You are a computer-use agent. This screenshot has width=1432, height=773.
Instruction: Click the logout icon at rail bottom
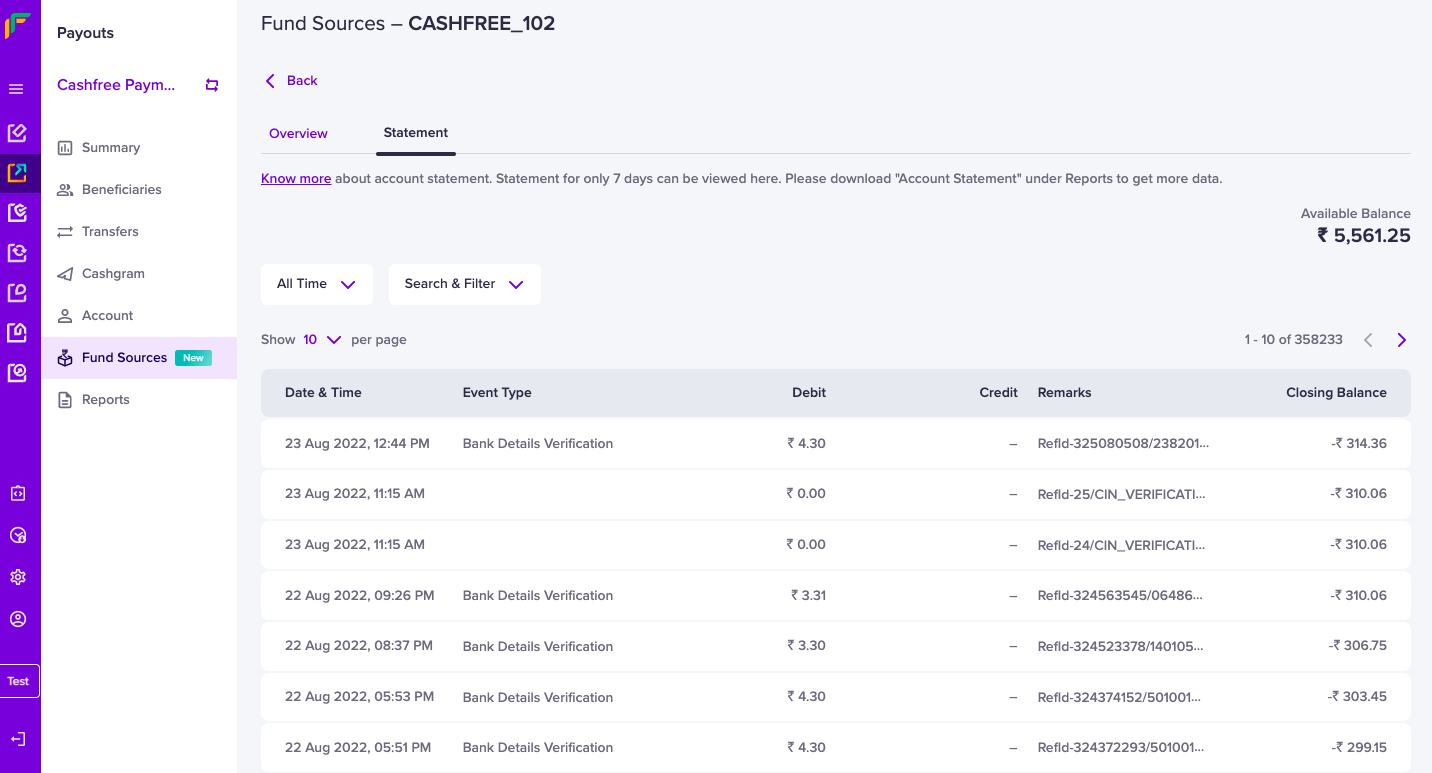17,739
